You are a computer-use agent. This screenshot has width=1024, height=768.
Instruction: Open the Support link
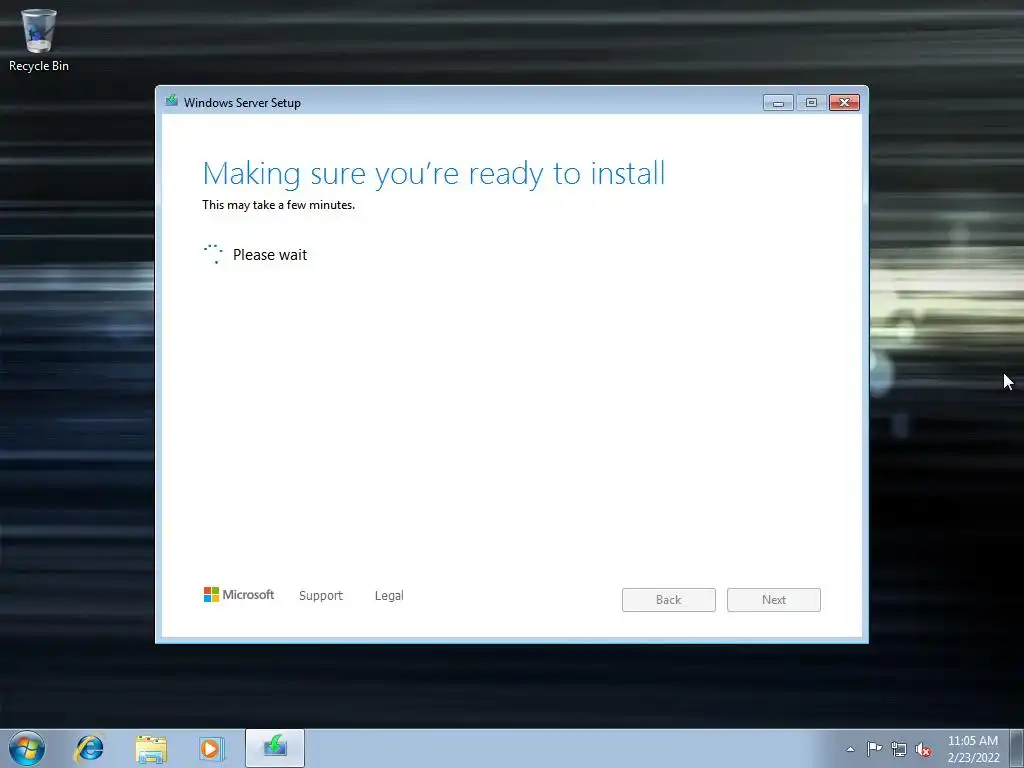pyautogui.click(x=321, y=596)
